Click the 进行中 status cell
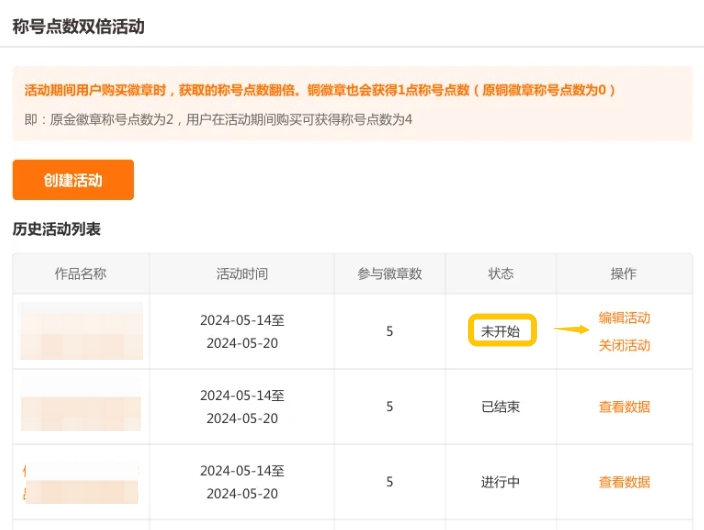This screenshot has width=704, height=530. 500,482
